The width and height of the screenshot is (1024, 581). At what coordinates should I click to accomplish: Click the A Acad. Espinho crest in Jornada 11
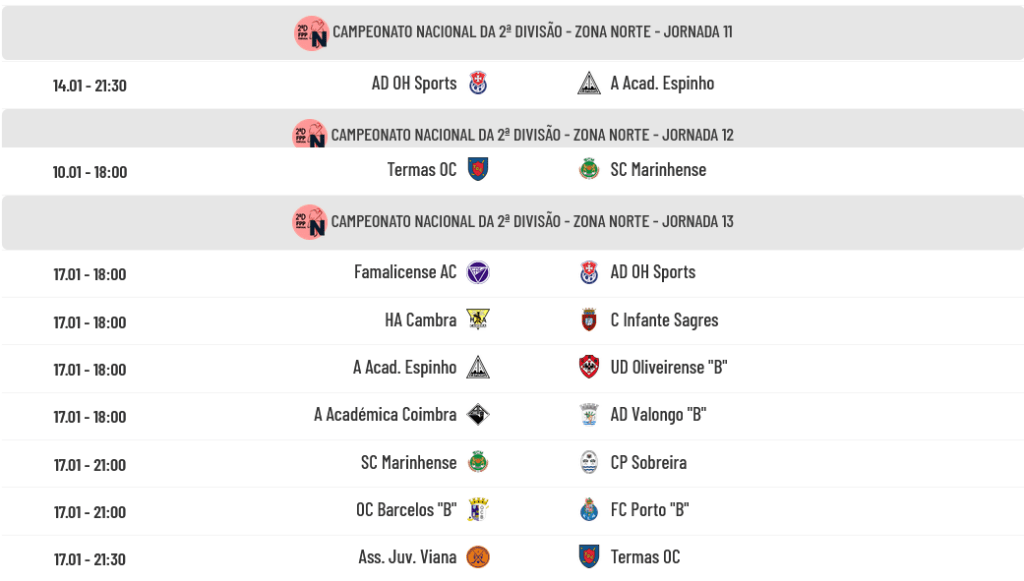pyautogui.click(x=589, y=84)
